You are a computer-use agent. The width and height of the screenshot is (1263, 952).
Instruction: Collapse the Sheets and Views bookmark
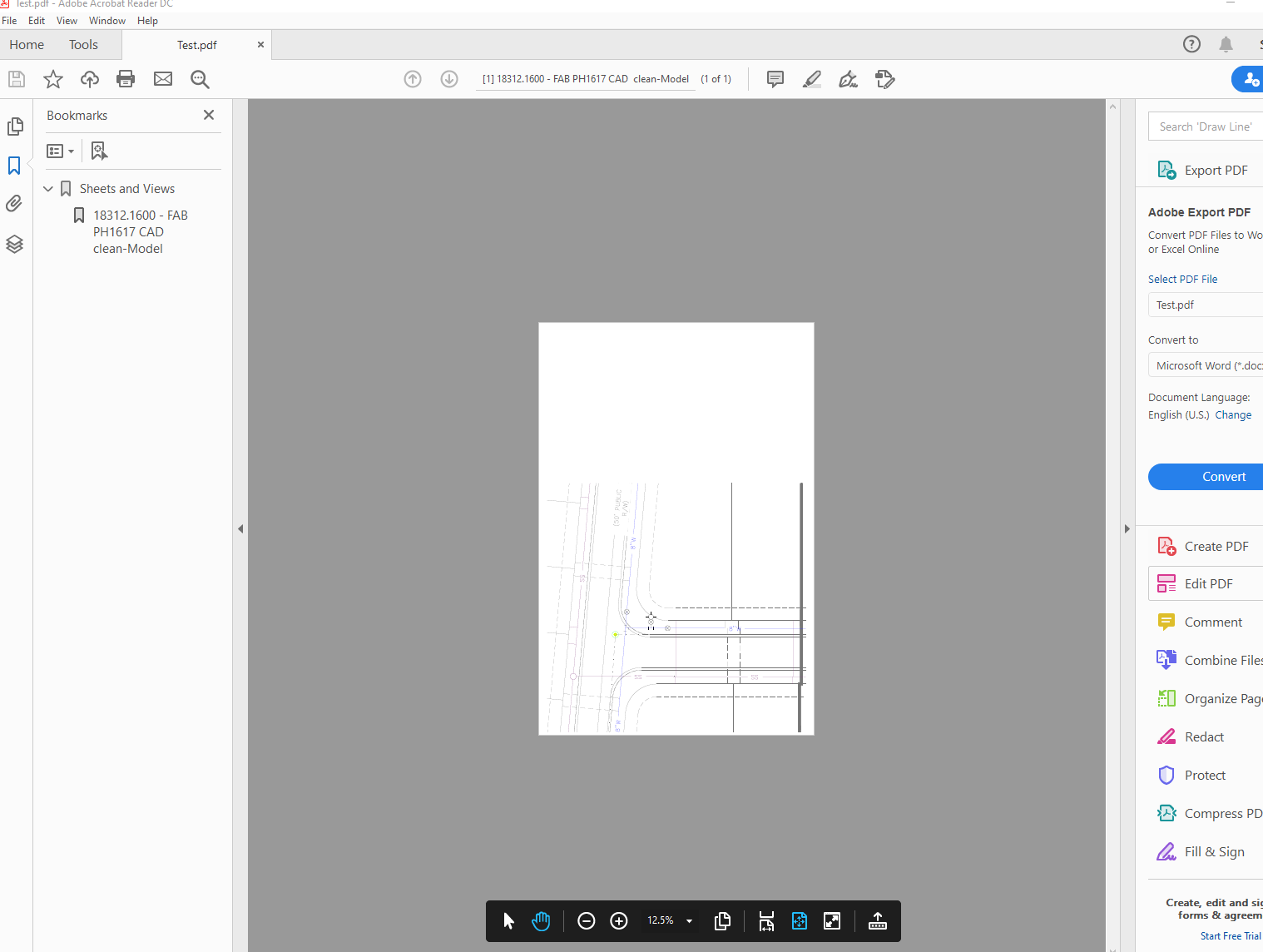tap(48, 189)
